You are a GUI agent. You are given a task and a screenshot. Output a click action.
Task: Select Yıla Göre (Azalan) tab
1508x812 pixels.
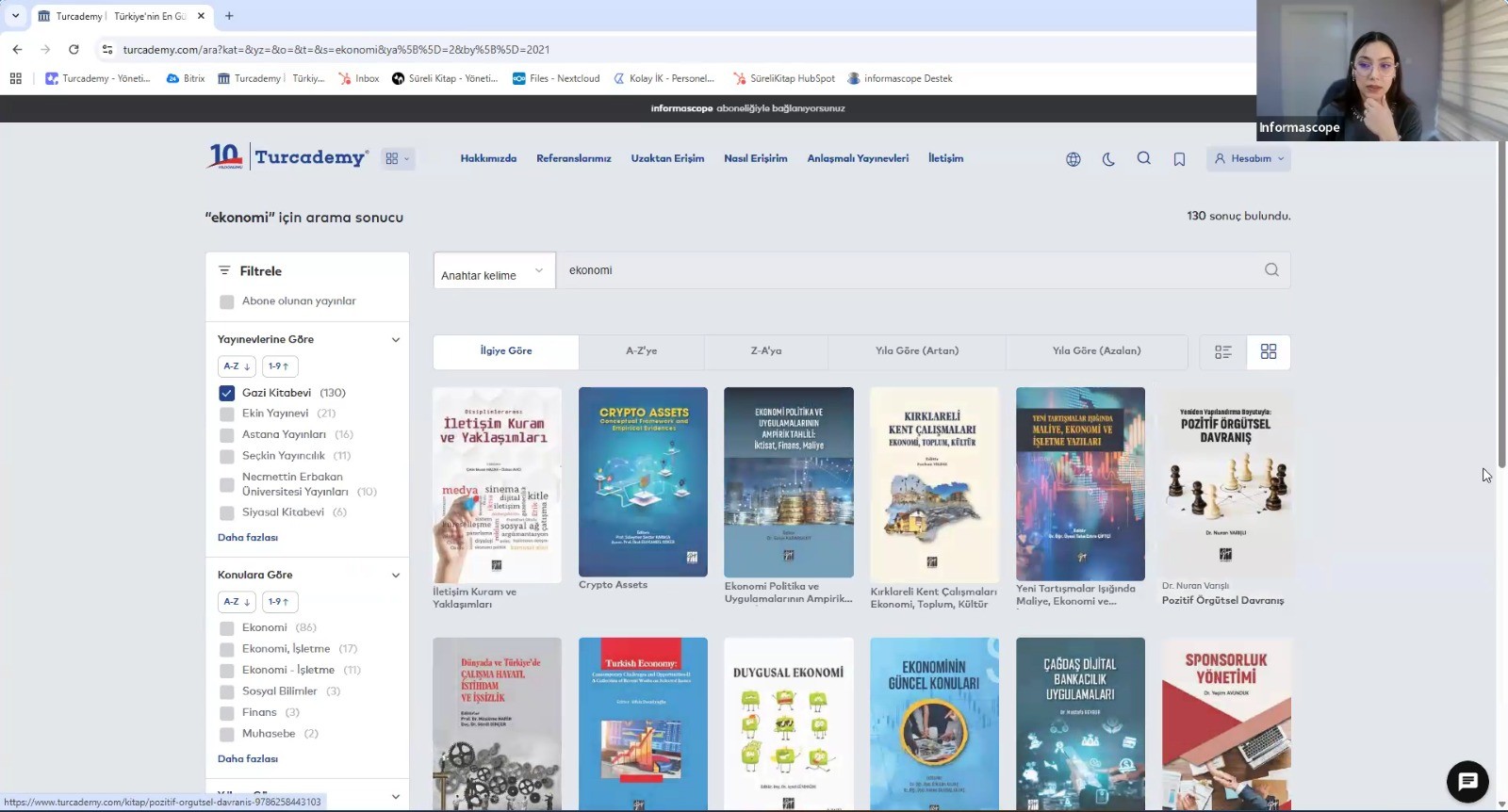(x=1097, y=351)
